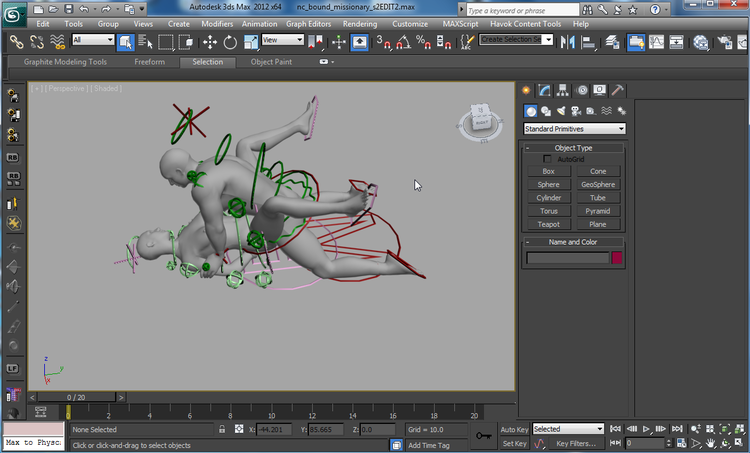Click the Key Filters button
This screenshot has height=453, width=750.
point(575,443)
